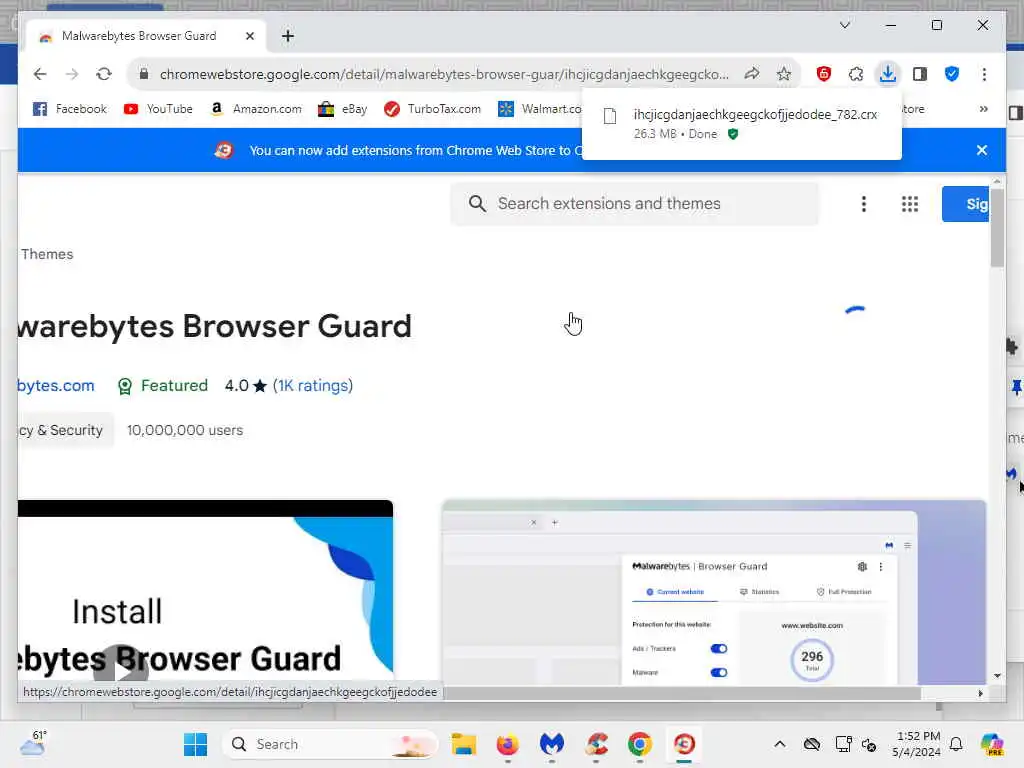
Task: Expand the hidden bookmarks overflow chevron
Action: pyautogui.click(x=984, y=109)
